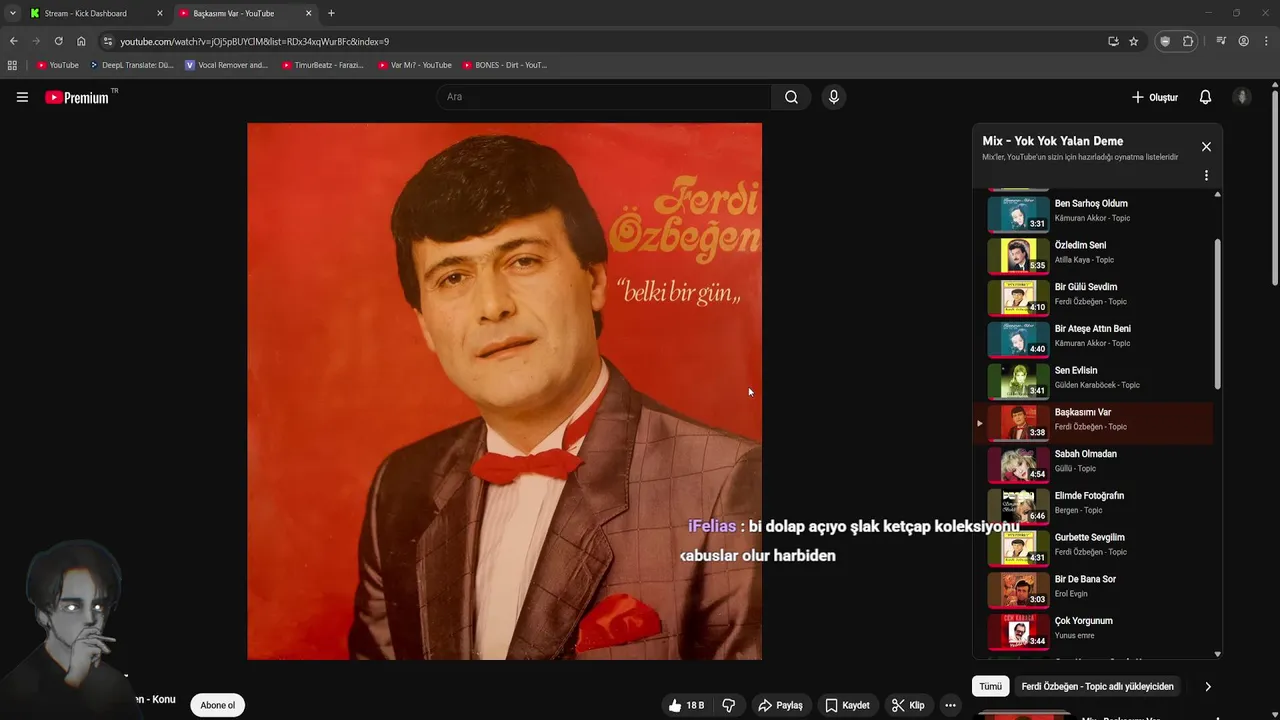
Task: Open the BONES - Dirt bookmark
Action: pos(504,65)
